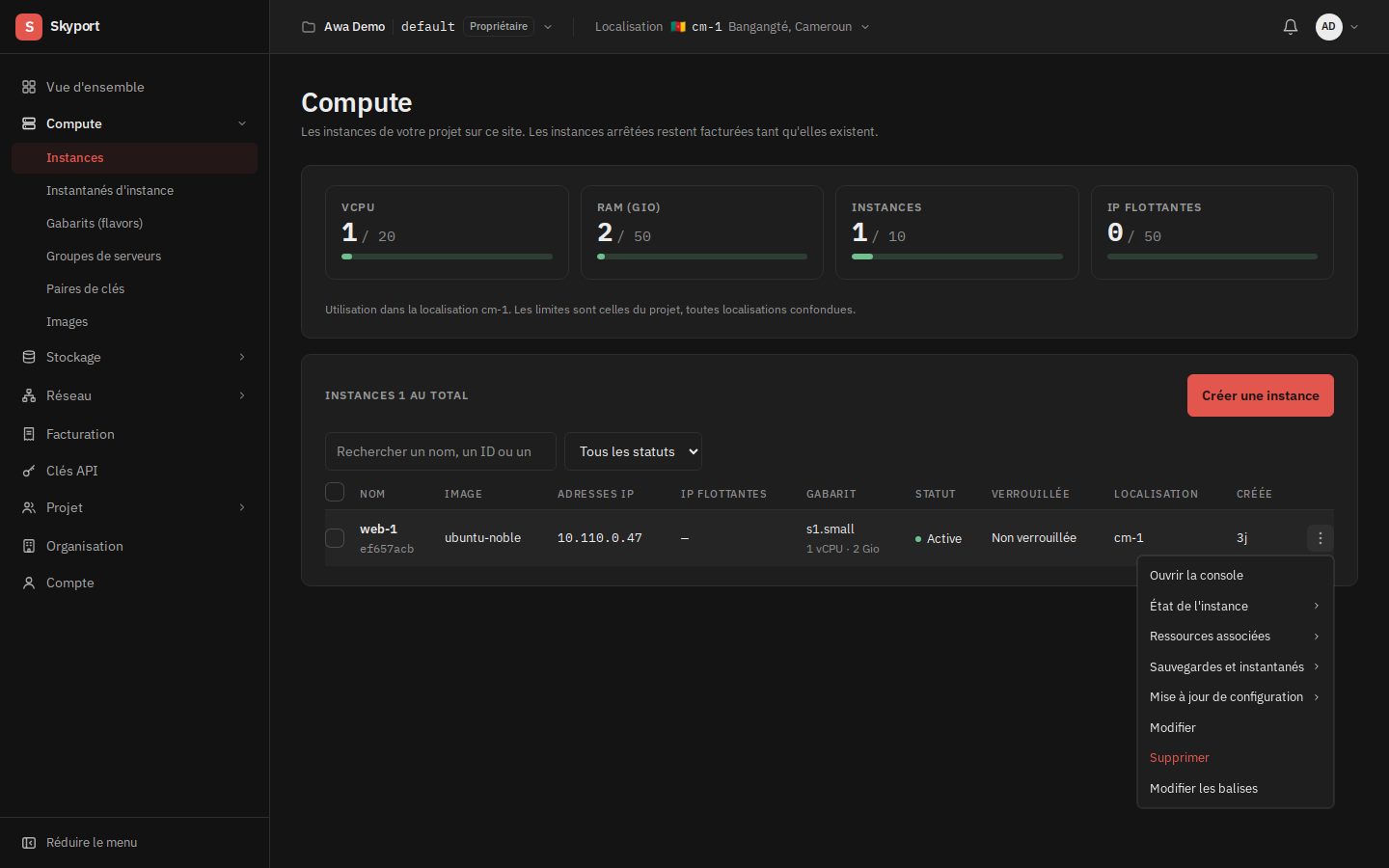1389x868 pixels.
Task: Click the Stockage database icon
Action: (29, 357)
